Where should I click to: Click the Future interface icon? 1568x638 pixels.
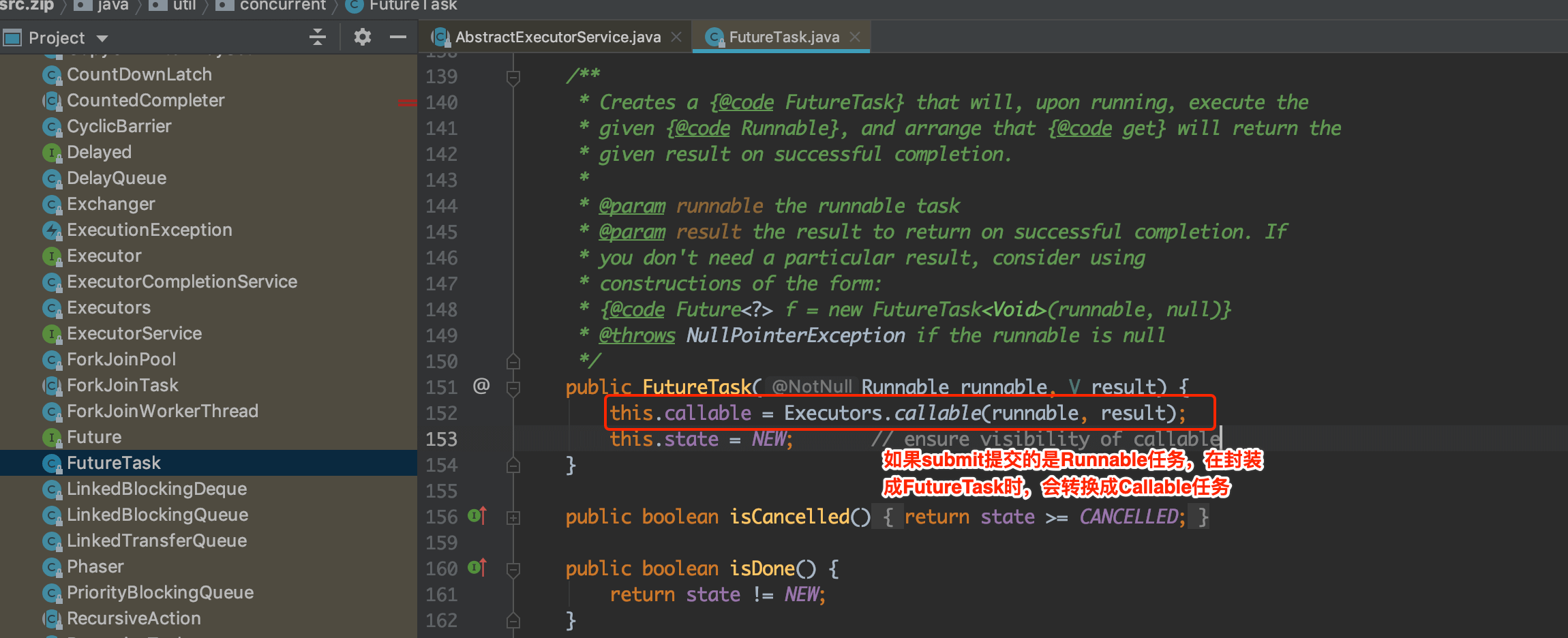click(52, 438)
